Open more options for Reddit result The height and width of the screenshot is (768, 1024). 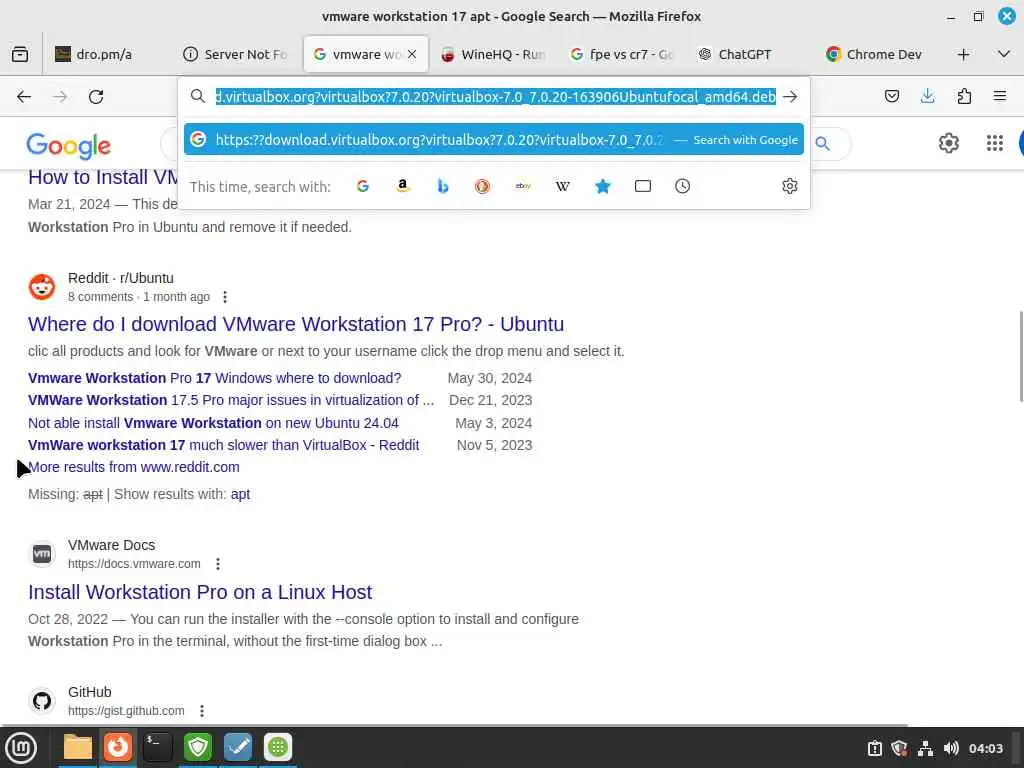point(225,297)
